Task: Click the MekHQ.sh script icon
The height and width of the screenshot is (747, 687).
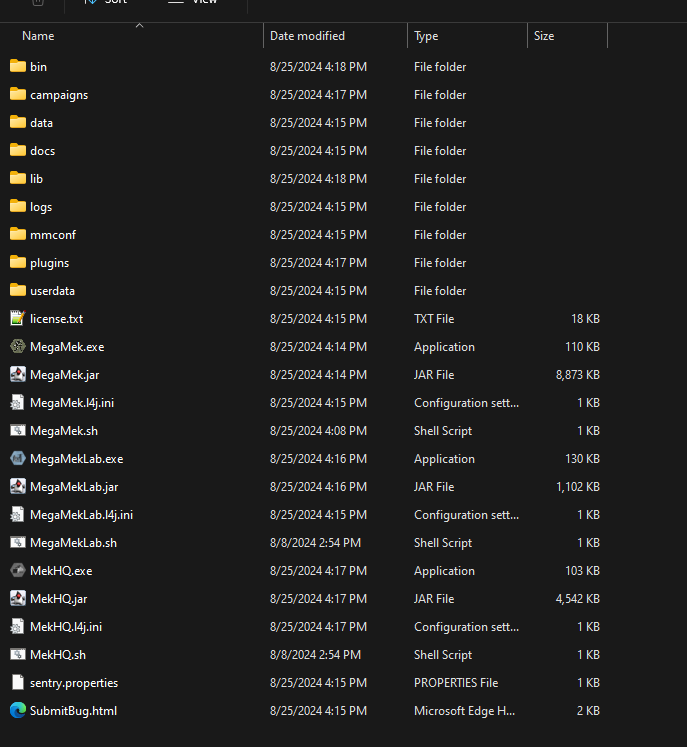Action: (x=18, y=655)
